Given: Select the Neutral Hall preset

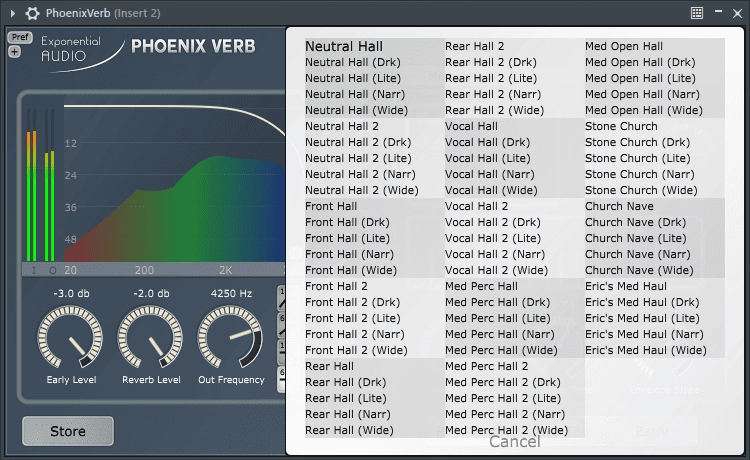Looking at the screenshot, I should (344, 46).
